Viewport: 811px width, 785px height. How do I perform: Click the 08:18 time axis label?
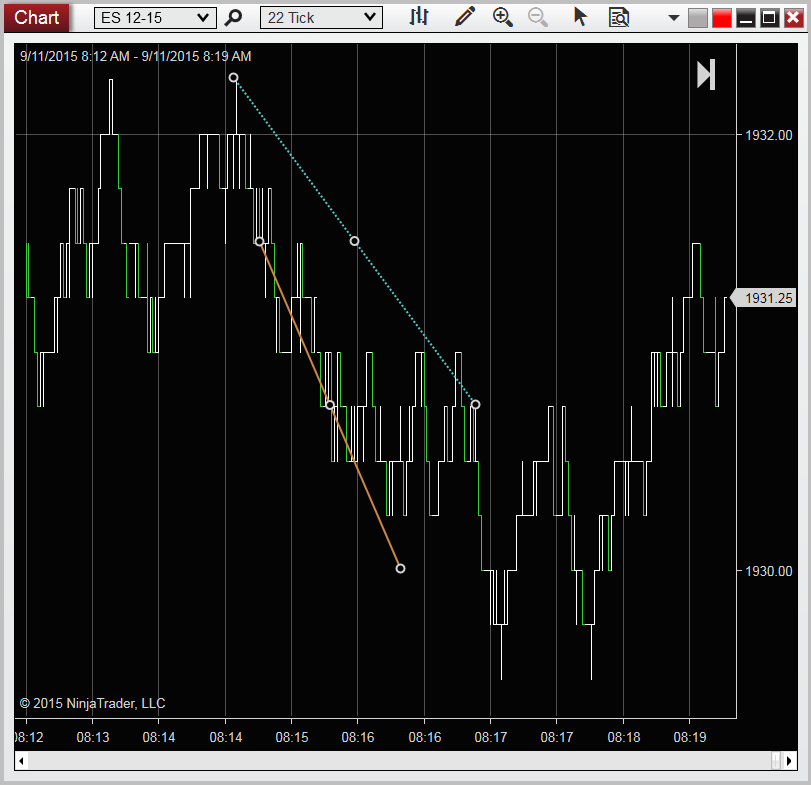click(x=624, y=737)
